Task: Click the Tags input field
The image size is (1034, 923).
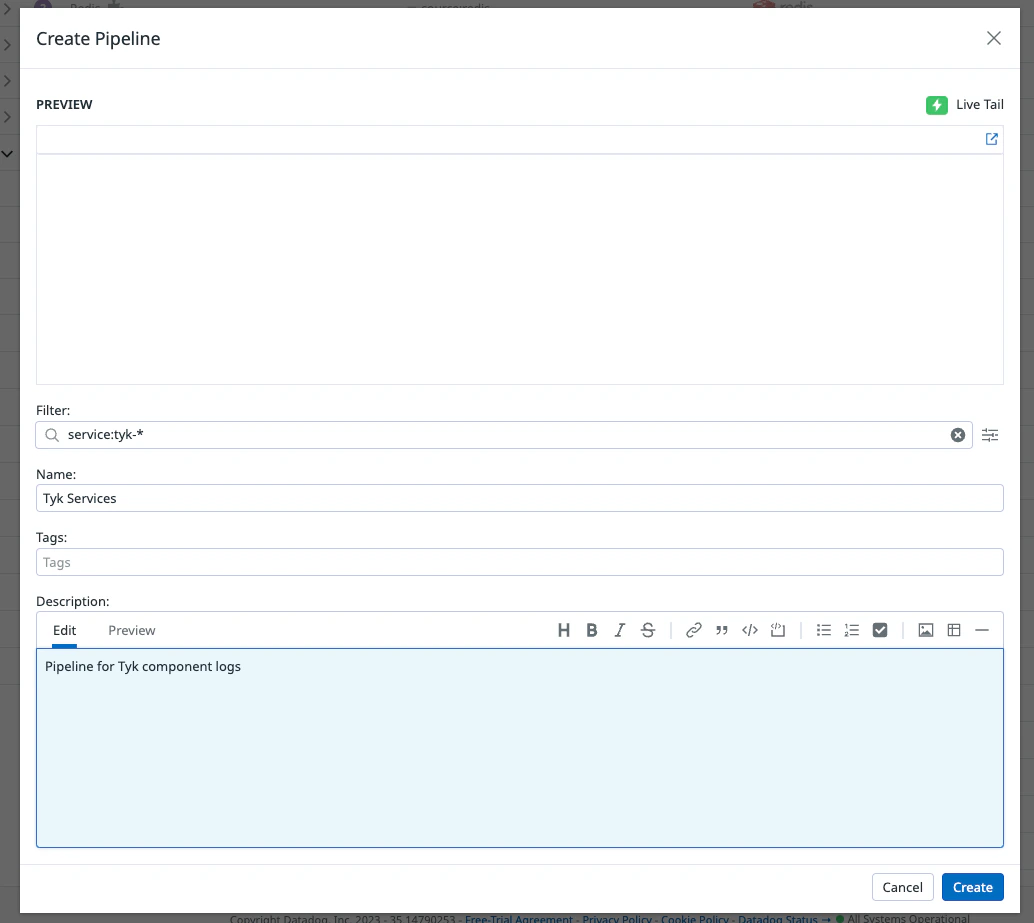Action: tap(519, 561)
